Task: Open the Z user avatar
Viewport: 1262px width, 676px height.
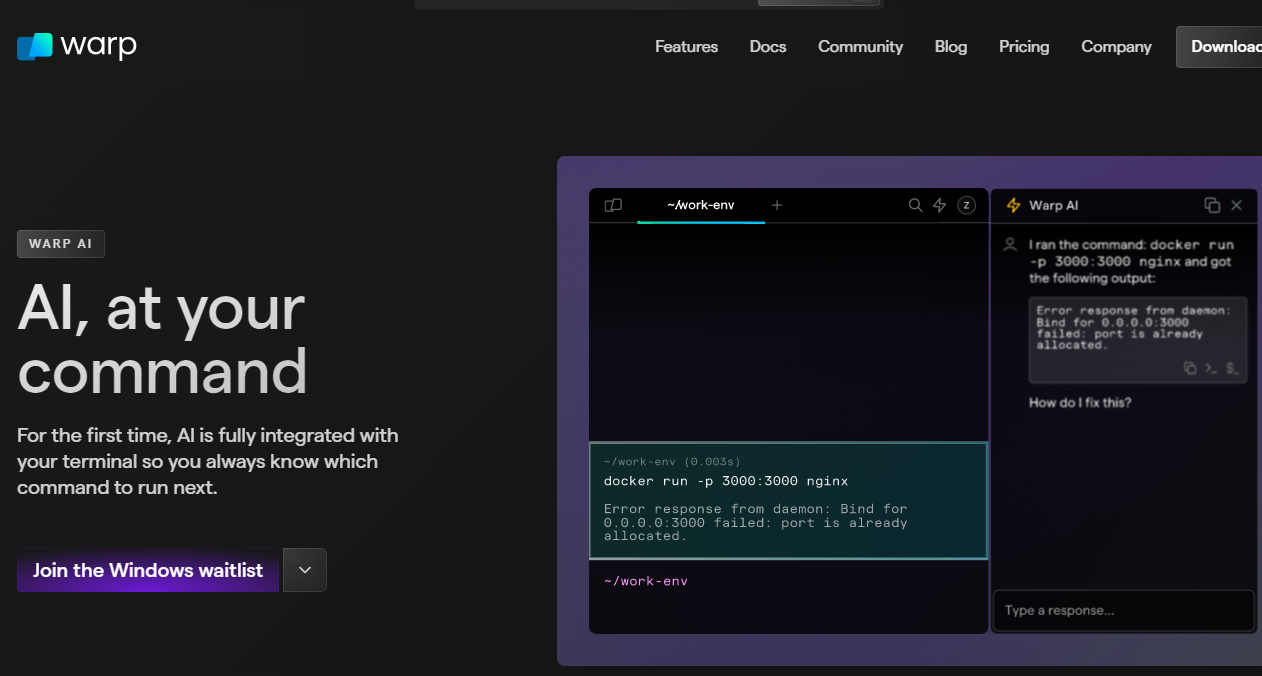Action: click(x=966, y=205)
